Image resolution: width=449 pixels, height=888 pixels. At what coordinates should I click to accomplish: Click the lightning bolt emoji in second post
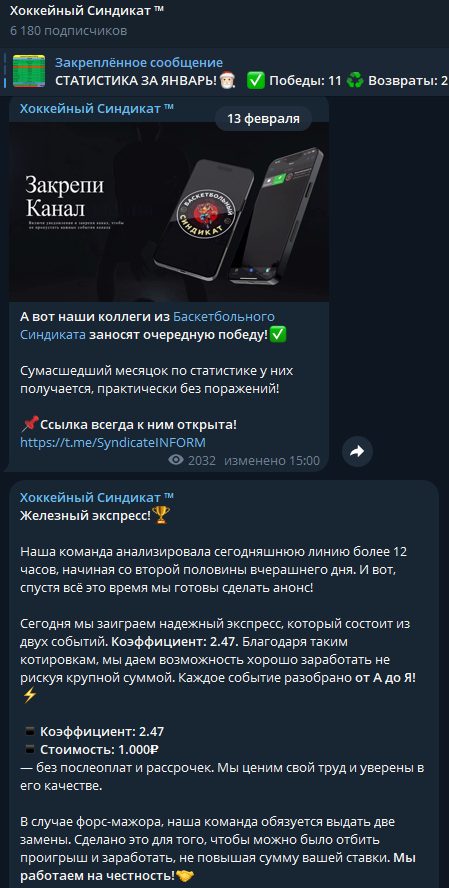coord(29,696)
